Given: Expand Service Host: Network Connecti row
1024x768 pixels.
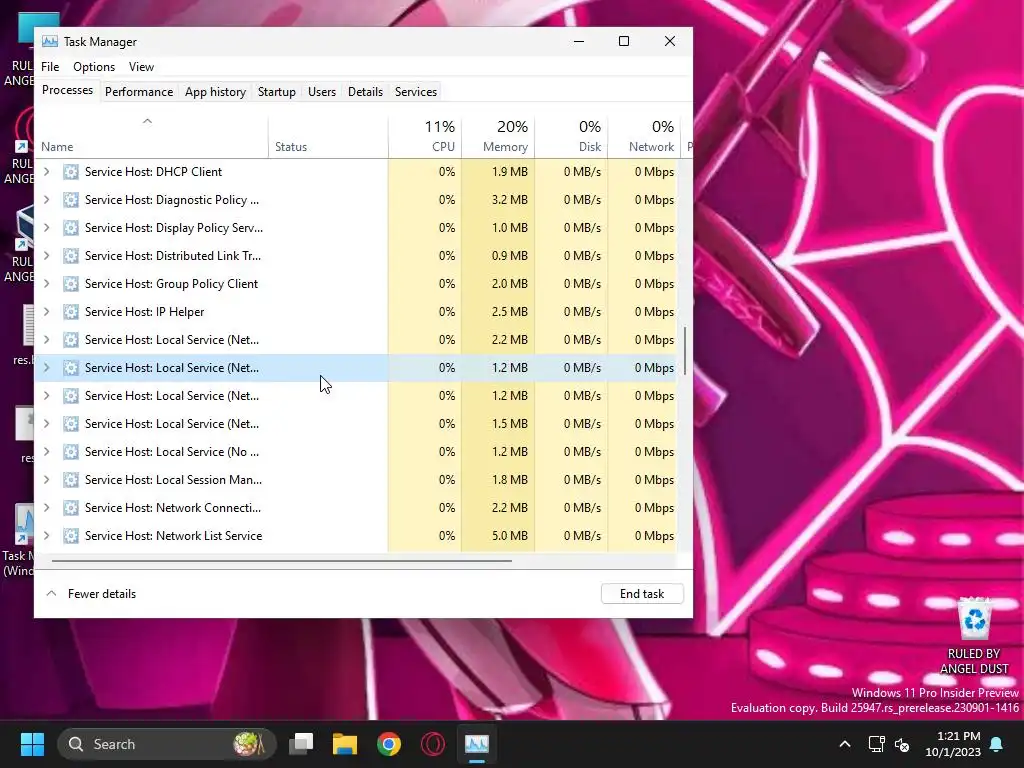Looking at the screenshot, I should coord(46,508).
